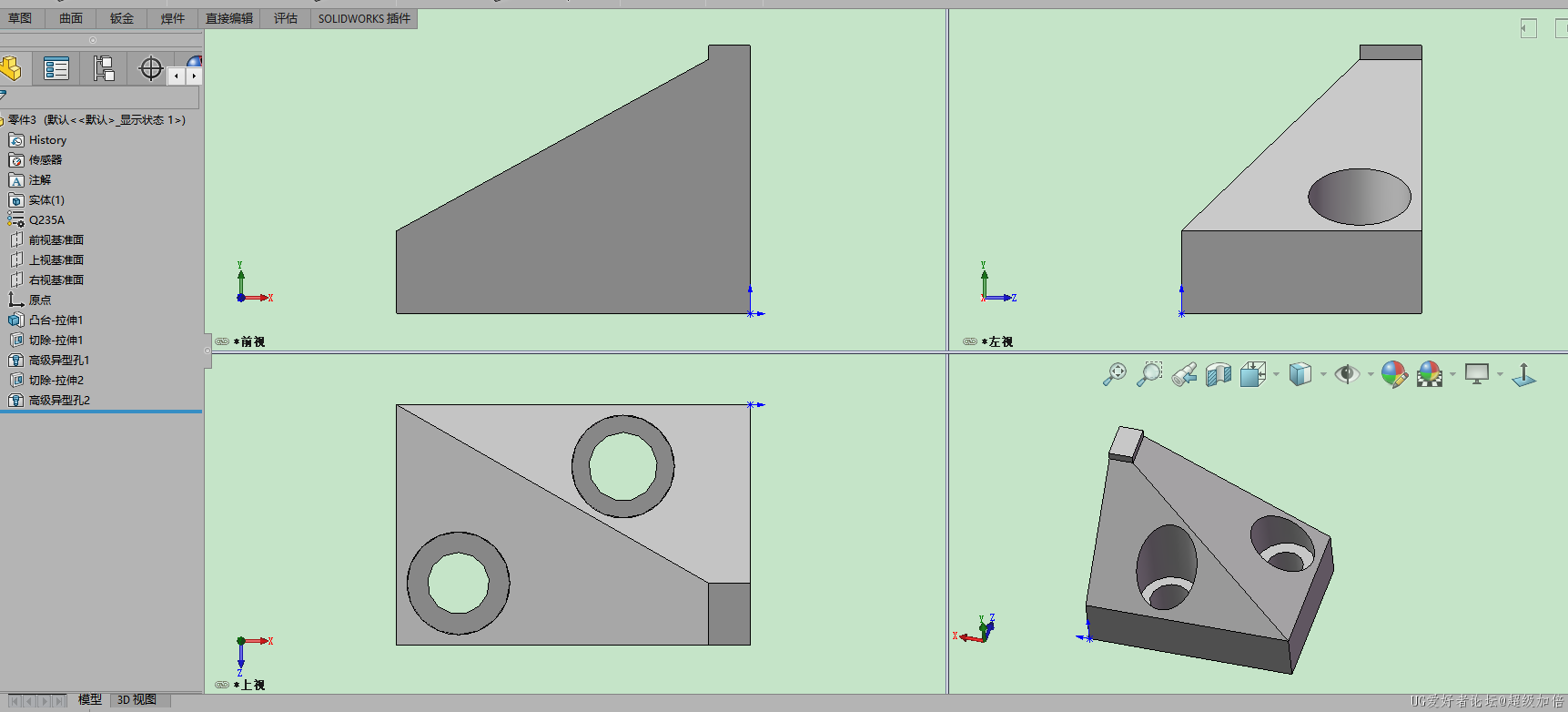This screenshot has height=712, width=1568.
Task: Click the first-tab navigation arrow at bottom
Action: coord(15,701)
